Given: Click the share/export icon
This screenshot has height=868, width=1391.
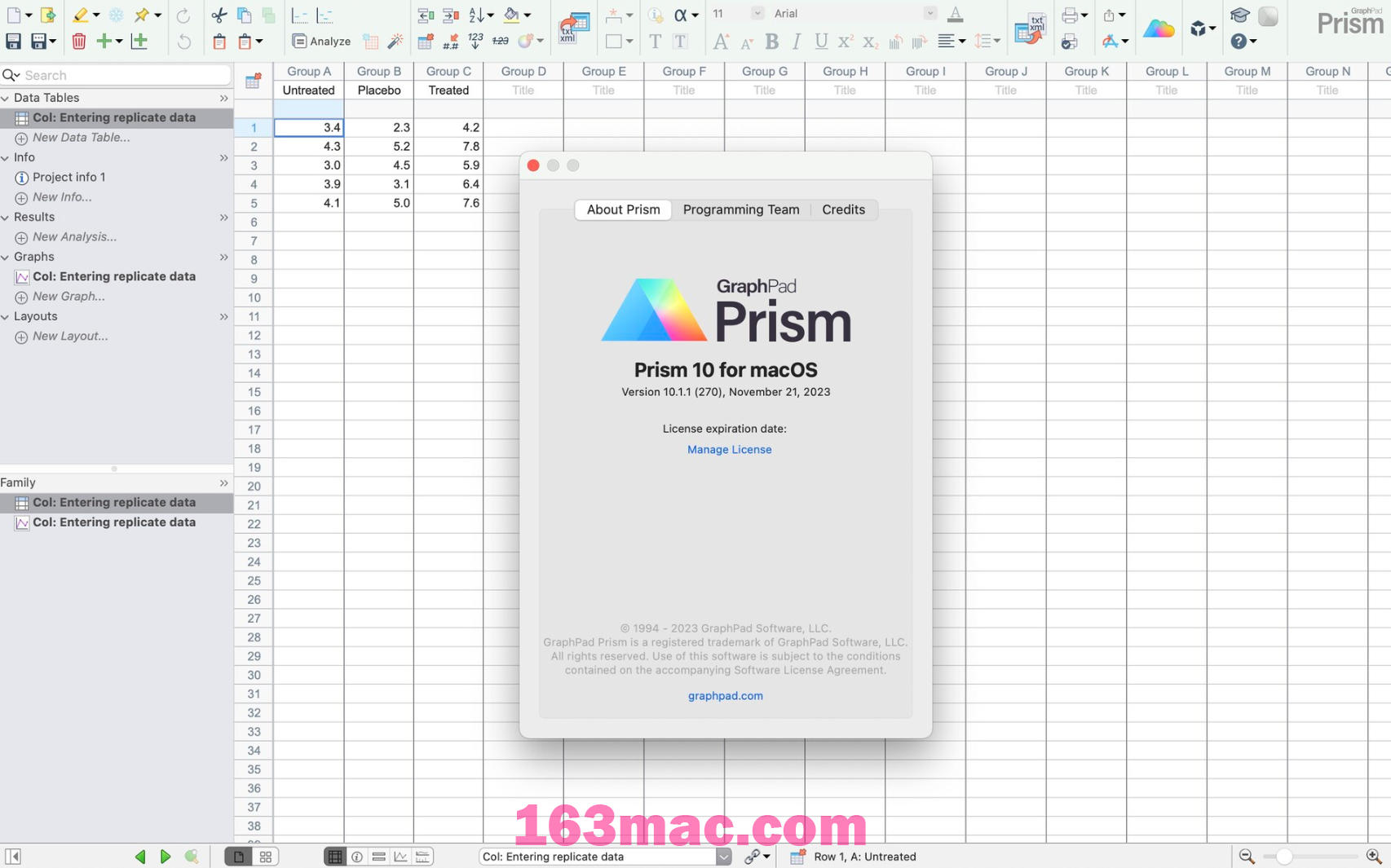Looking at the screenshot, I should point(1109,15).
